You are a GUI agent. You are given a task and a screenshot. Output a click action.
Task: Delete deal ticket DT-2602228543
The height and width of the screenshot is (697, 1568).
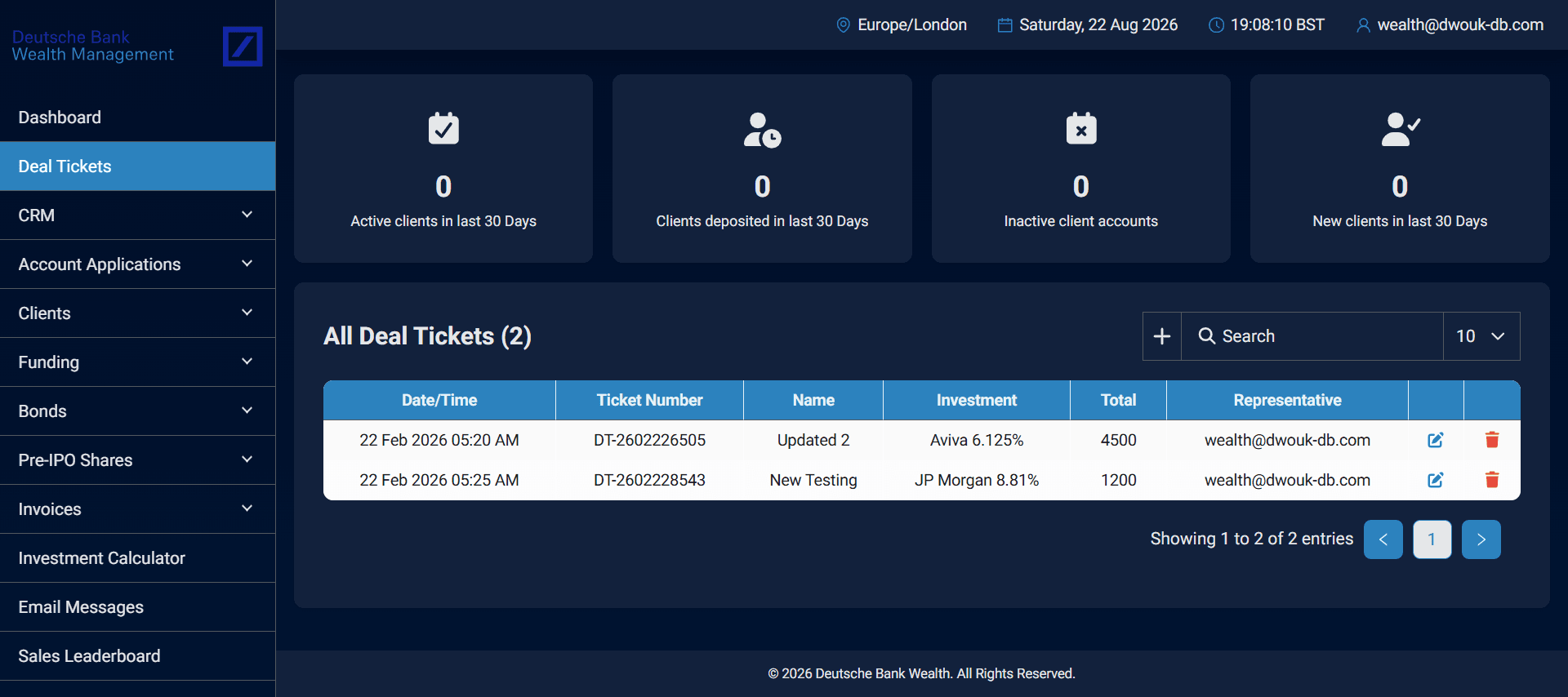coord(1492,480)
